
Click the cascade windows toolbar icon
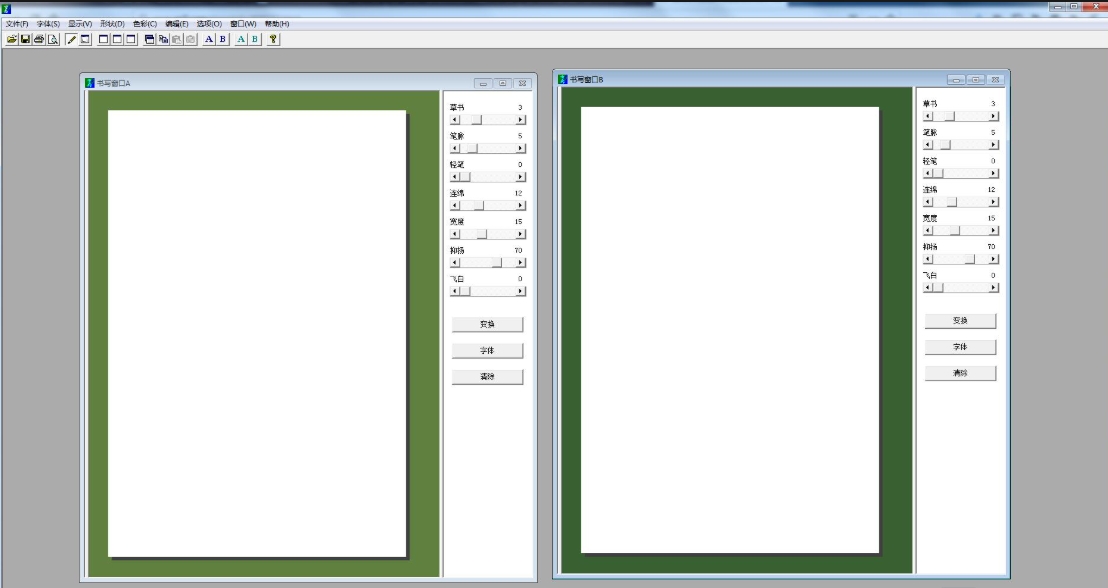point(150,40)
